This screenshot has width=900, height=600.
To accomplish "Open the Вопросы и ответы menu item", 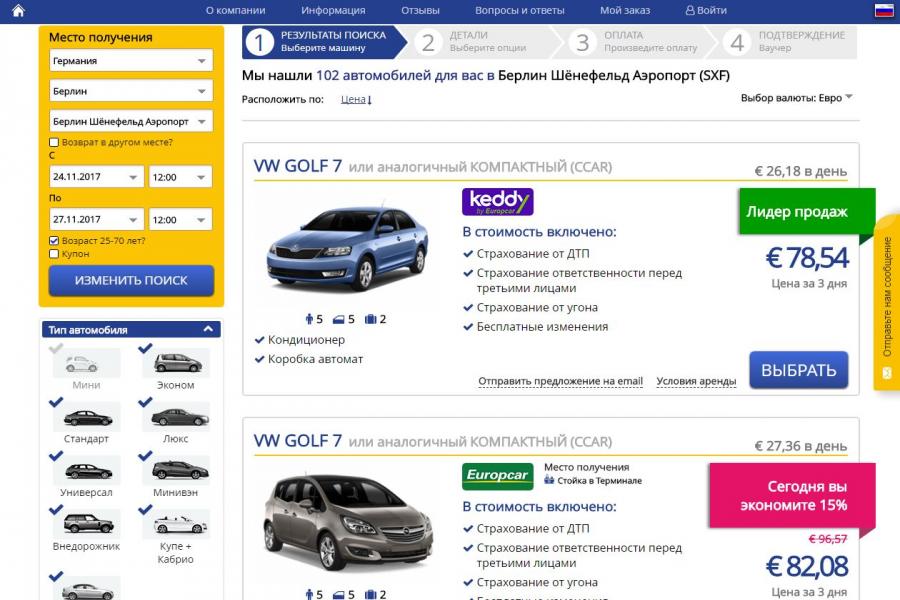I will tap(519, 10).
